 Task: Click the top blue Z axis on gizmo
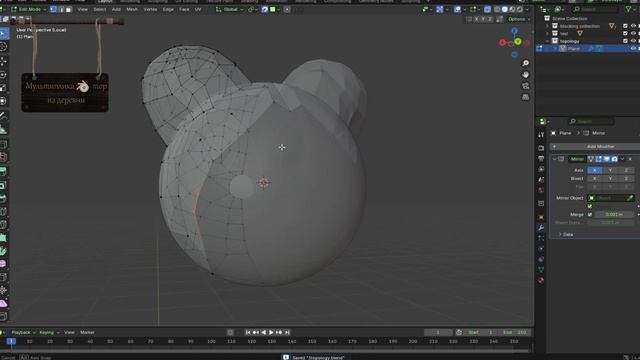coord(514,31)
